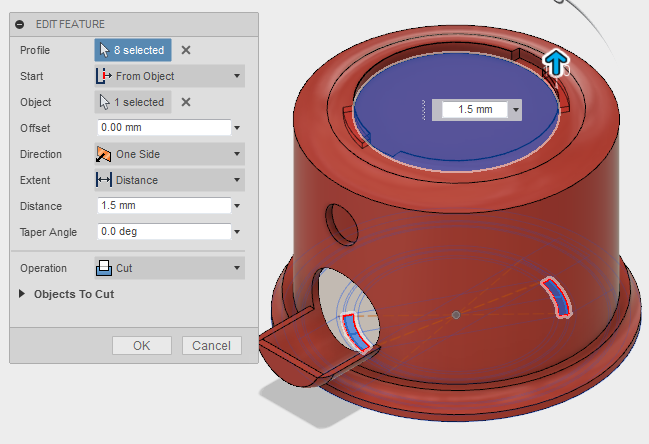Click the 'Profile' label text

pyautogui.click(x=35, y=50)
